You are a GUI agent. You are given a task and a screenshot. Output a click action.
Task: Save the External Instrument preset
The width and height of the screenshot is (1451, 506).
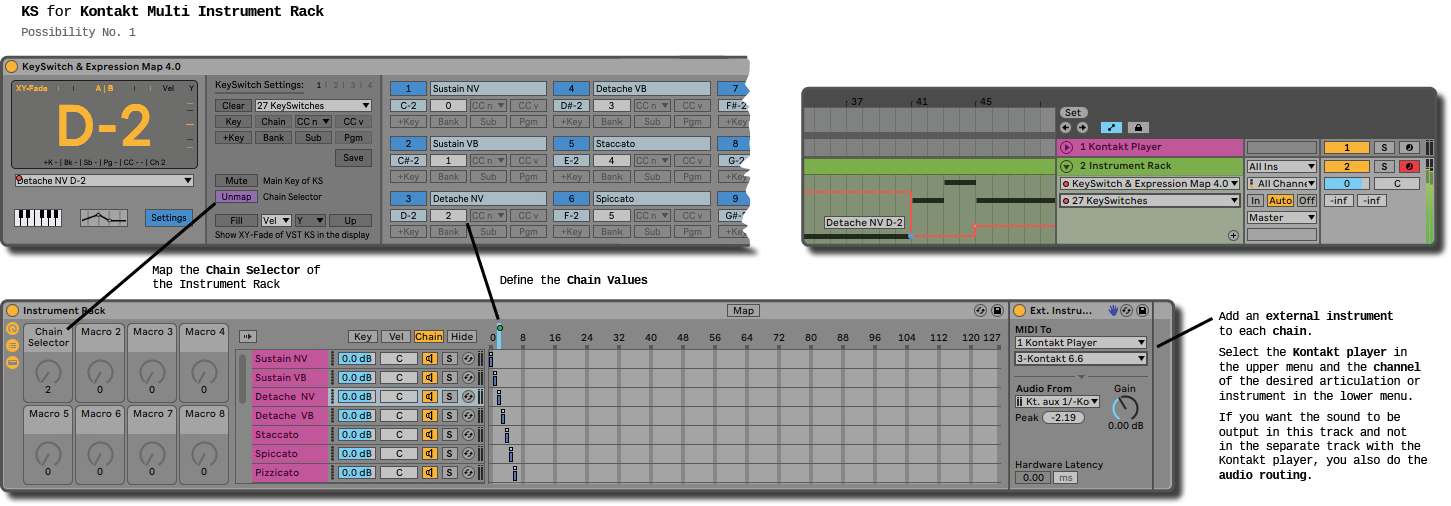pos(1141,311)
